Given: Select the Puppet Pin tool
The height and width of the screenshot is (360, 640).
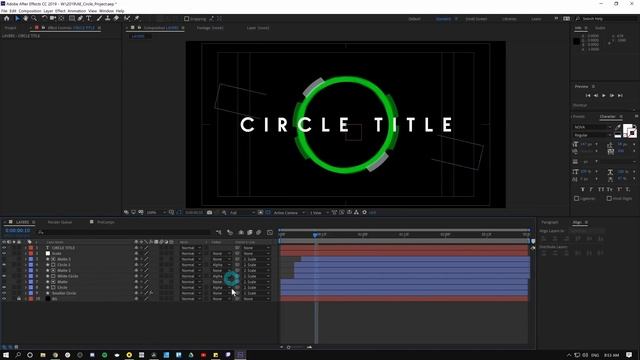Looking at the screenshot, I should click(137, 18).
